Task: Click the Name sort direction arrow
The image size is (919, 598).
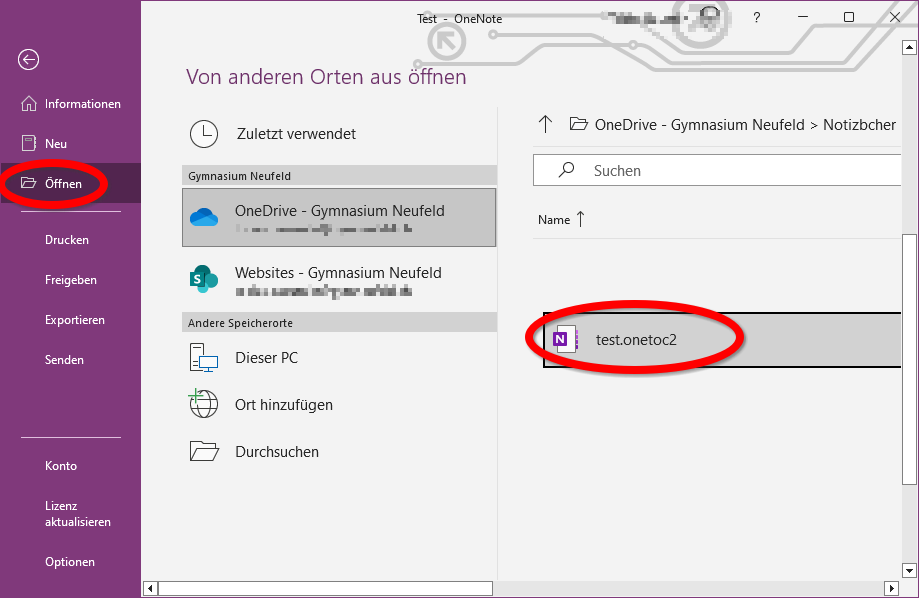Action: point(580,219)
